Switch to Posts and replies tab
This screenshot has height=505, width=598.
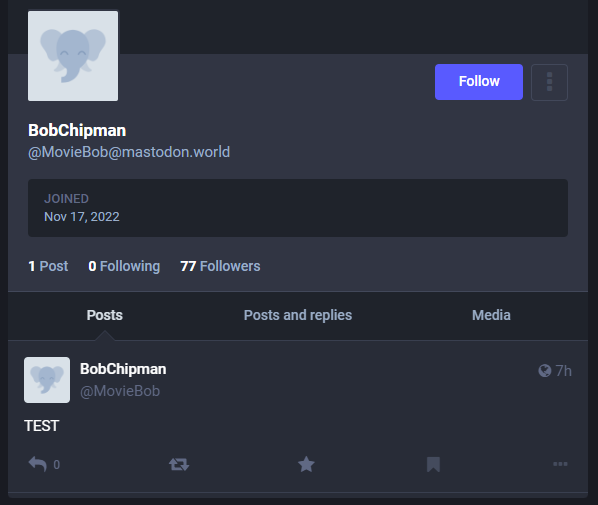pyautogui.click(x=298, y=315)
